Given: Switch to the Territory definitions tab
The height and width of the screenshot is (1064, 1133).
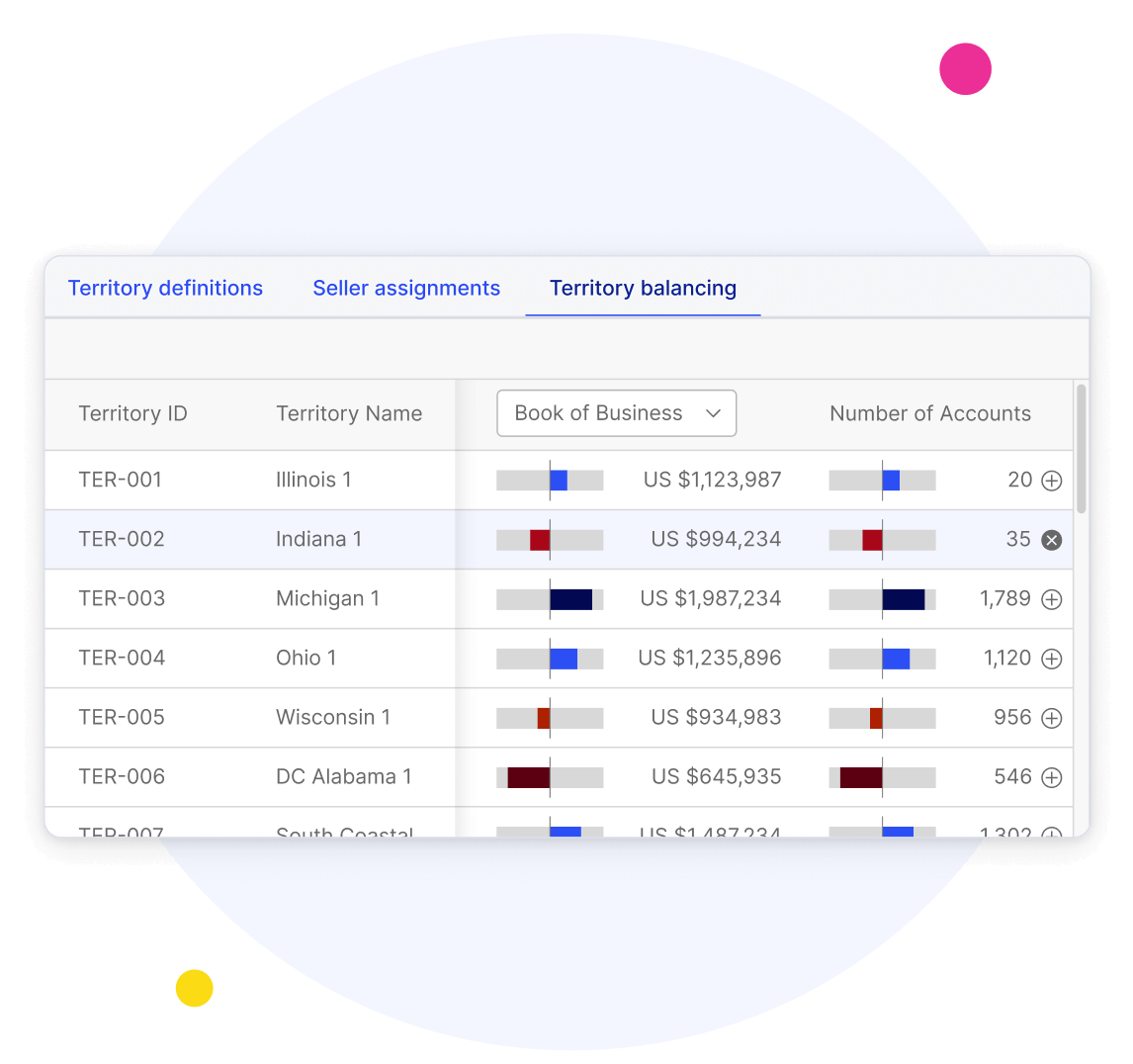Looking at the screenshot, I should [x=165, y=288].
